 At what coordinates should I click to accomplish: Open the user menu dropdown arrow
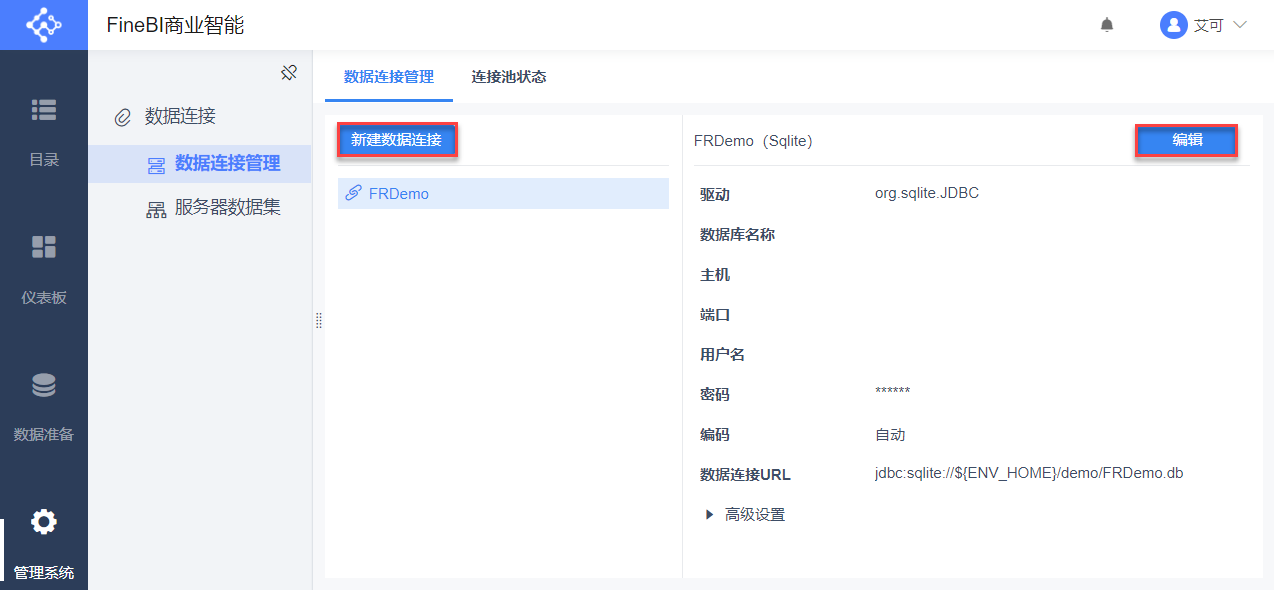tap(1241, 25)
